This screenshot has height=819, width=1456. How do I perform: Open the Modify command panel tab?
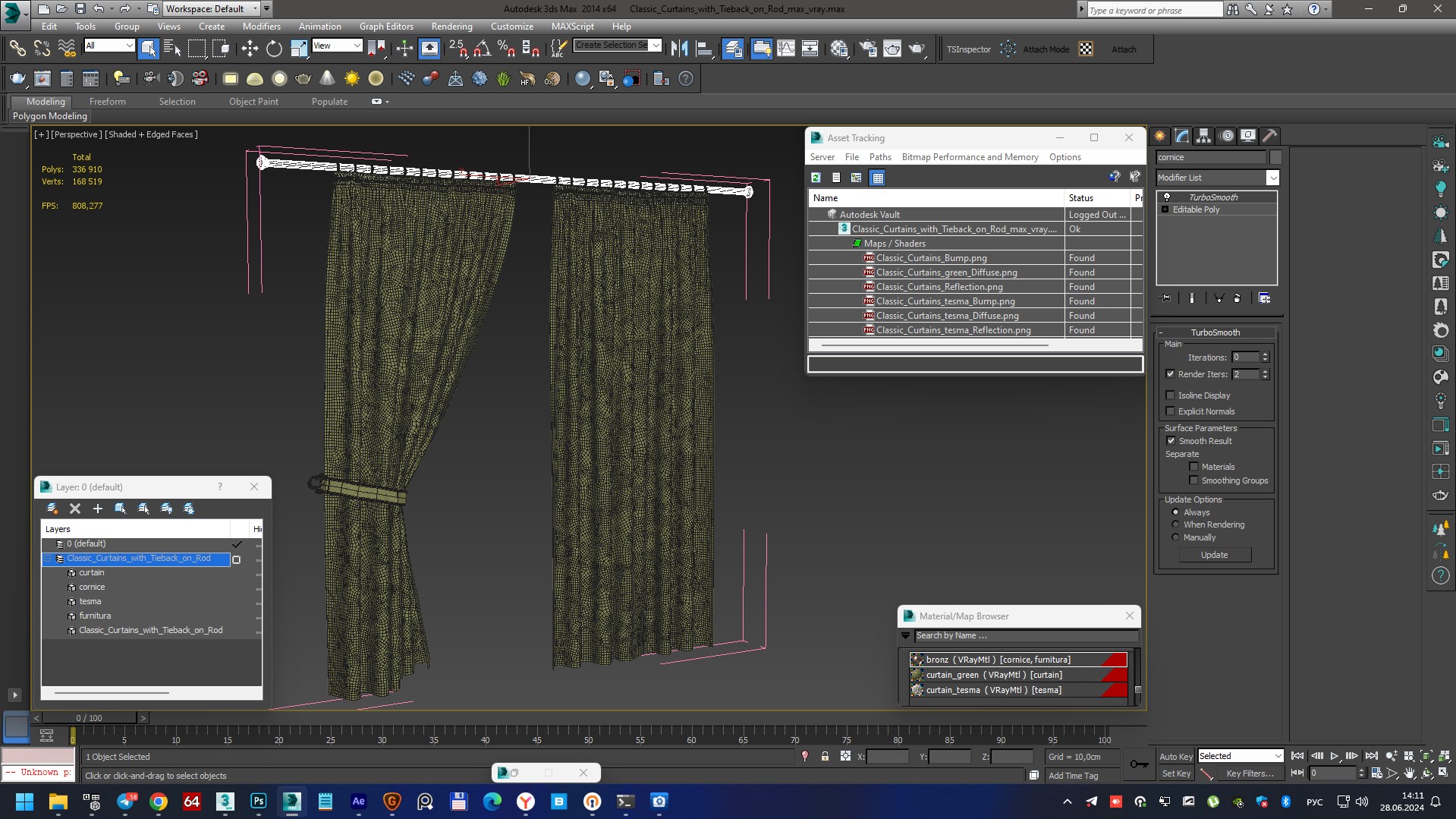pyautogui.click(x=1182, y=136)
